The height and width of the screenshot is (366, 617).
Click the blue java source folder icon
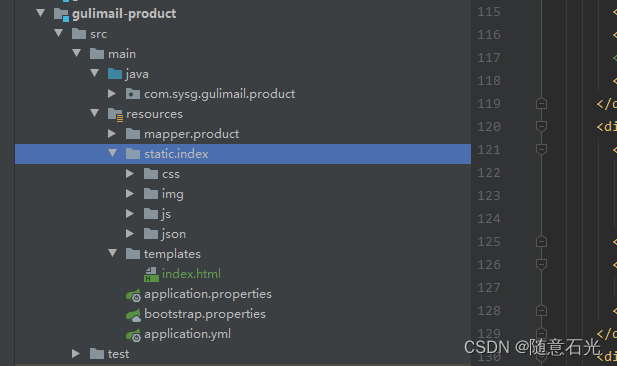pyautogui.click(x=115, y=74)
